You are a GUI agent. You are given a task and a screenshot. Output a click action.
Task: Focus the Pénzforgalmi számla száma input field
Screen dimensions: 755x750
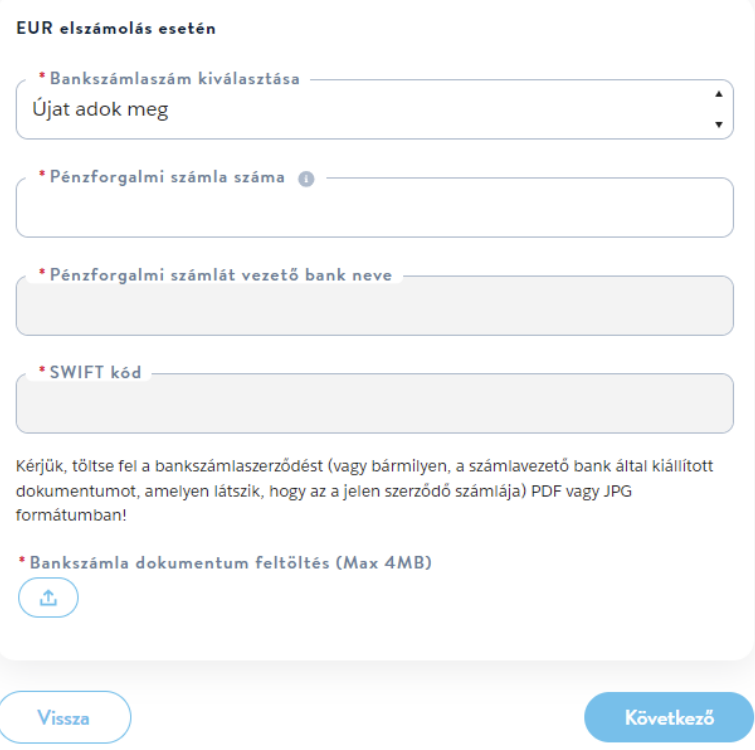pyautogui.click(x=375, y=208)
